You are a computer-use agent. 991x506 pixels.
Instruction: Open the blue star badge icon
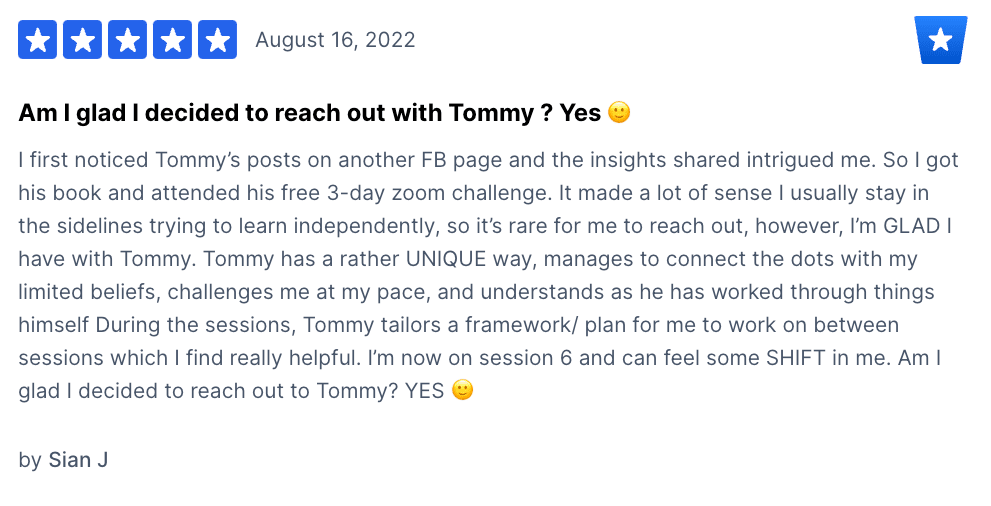click(x=940, y=40)
